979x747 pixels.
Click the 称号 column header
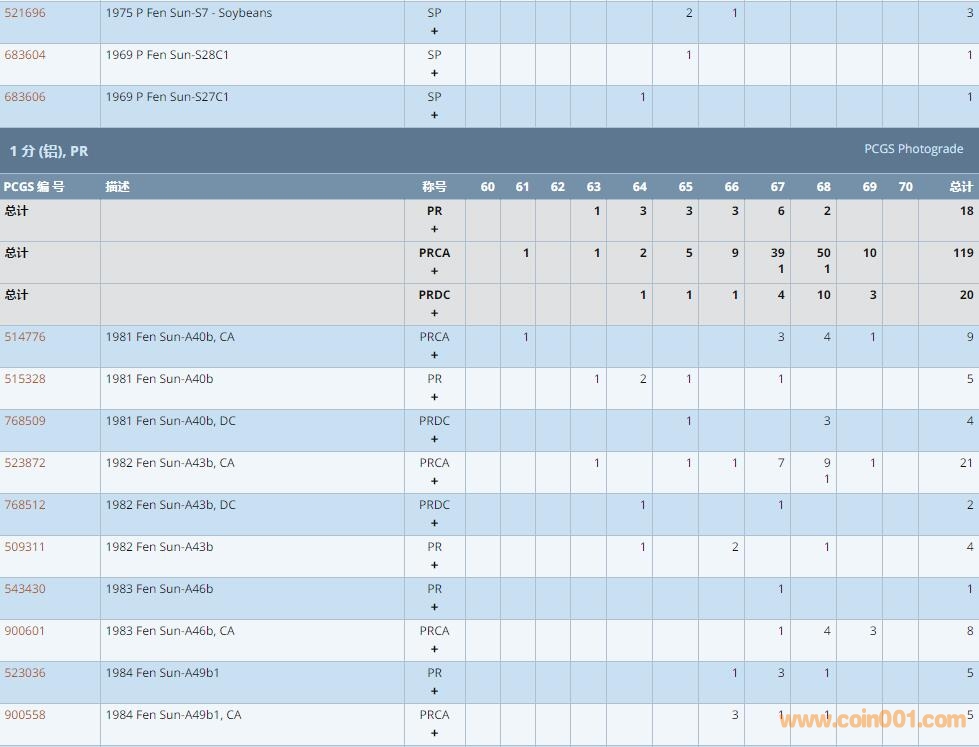coord(434,187)
